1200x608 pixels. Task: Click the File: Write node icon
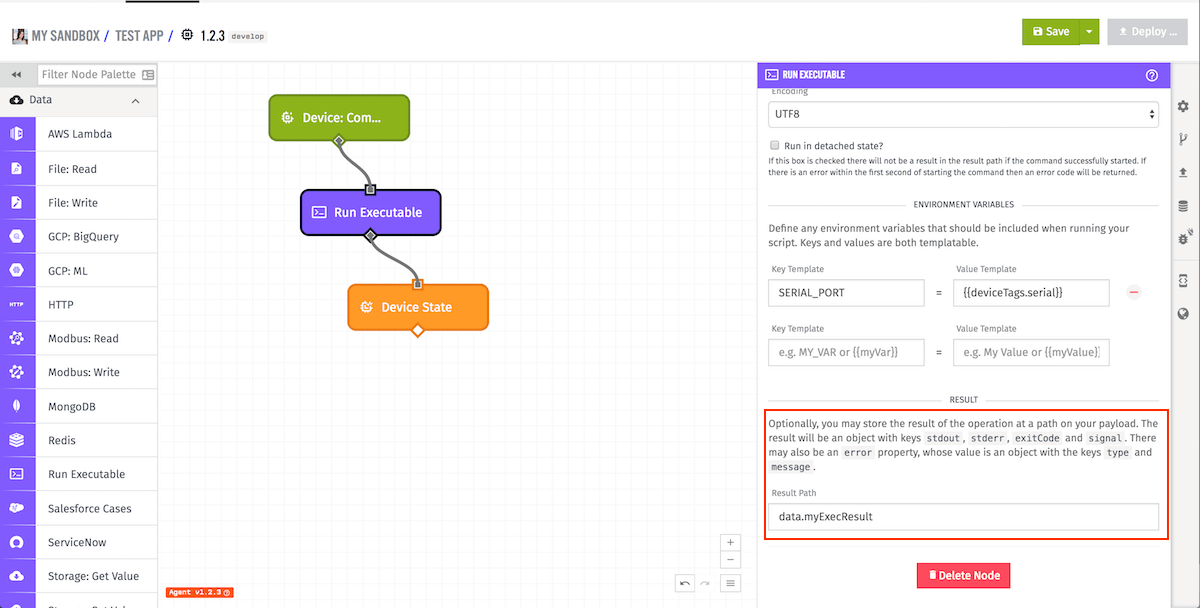[17, 202]
